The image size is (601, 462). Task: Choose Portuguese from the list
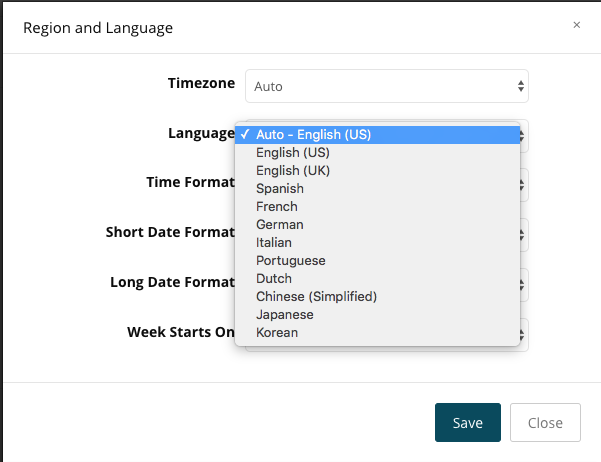click(377, 261)
